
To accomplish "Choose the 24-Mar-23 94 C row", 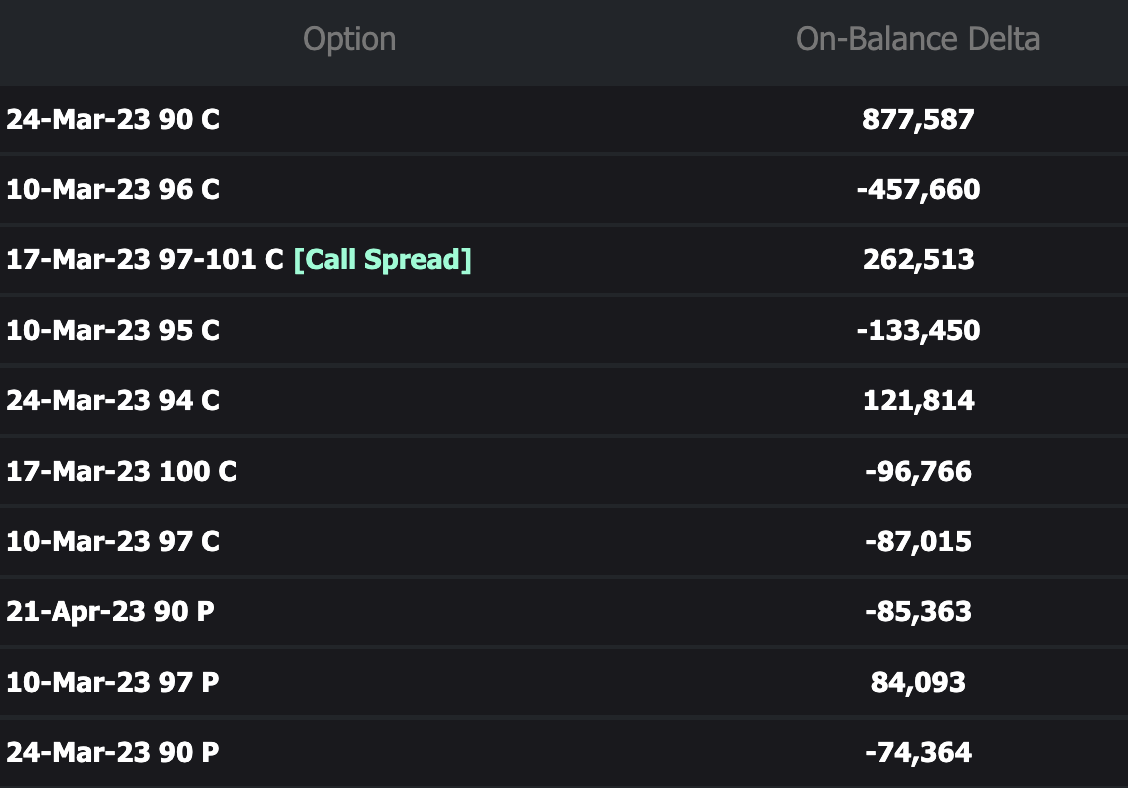I will (x=564, y=401).
